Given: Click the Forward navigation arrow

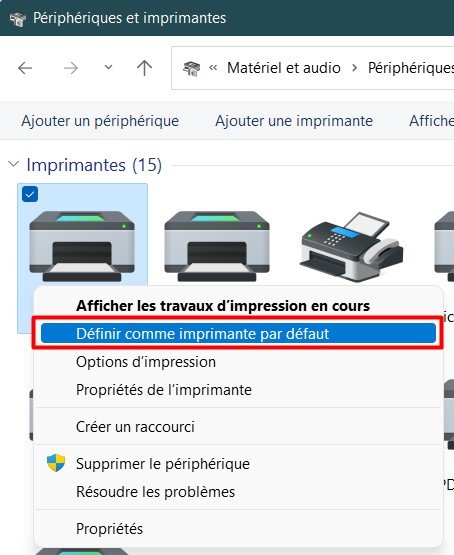Looking at the screenshot, I should tap(71, 68).
